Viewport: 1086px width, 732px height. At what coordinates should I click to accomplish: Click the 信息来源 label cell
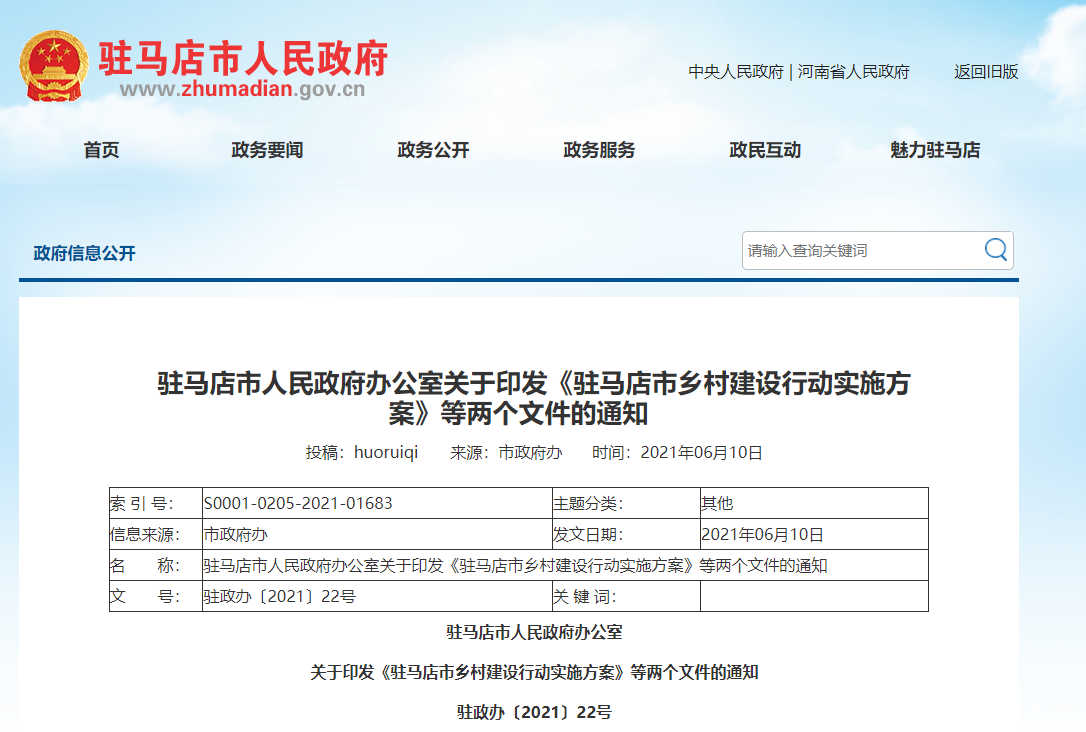[x=156, y=535]
